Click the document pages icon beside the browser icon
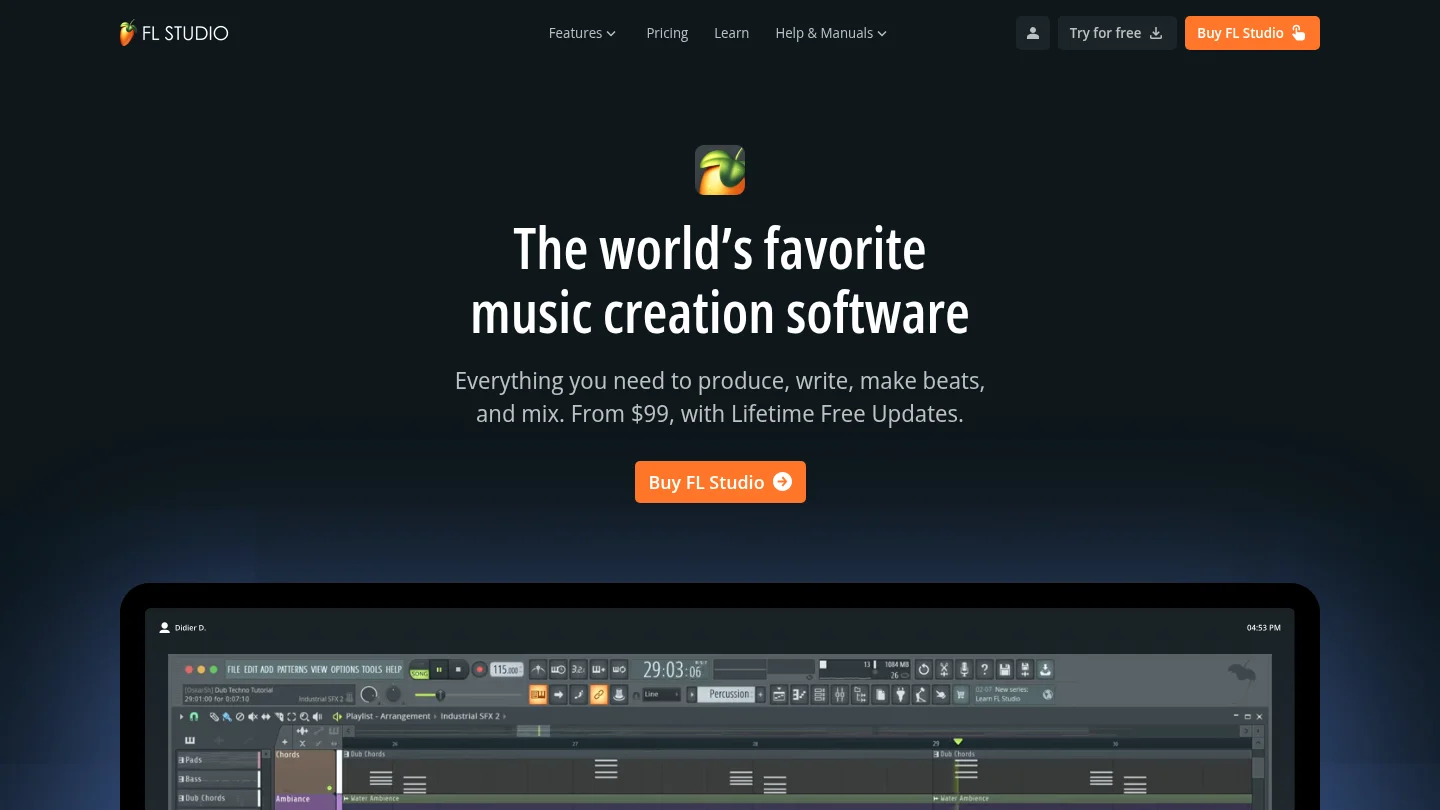This screenshot has width=1440, height=810. click(x=880, y=694)
